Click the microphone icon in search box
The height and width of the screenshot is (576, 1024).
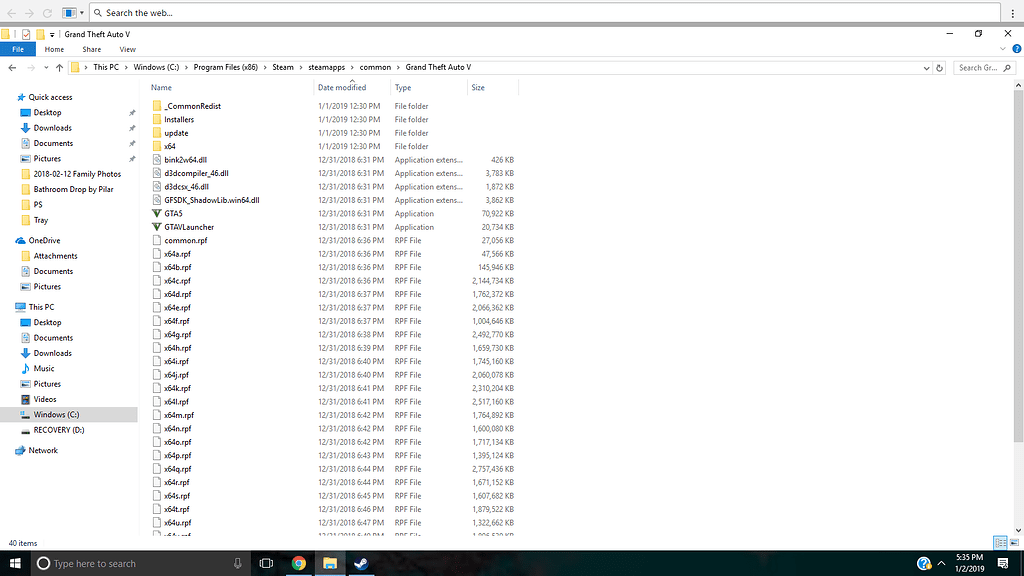pyautogui.click(x=238, y=563)
